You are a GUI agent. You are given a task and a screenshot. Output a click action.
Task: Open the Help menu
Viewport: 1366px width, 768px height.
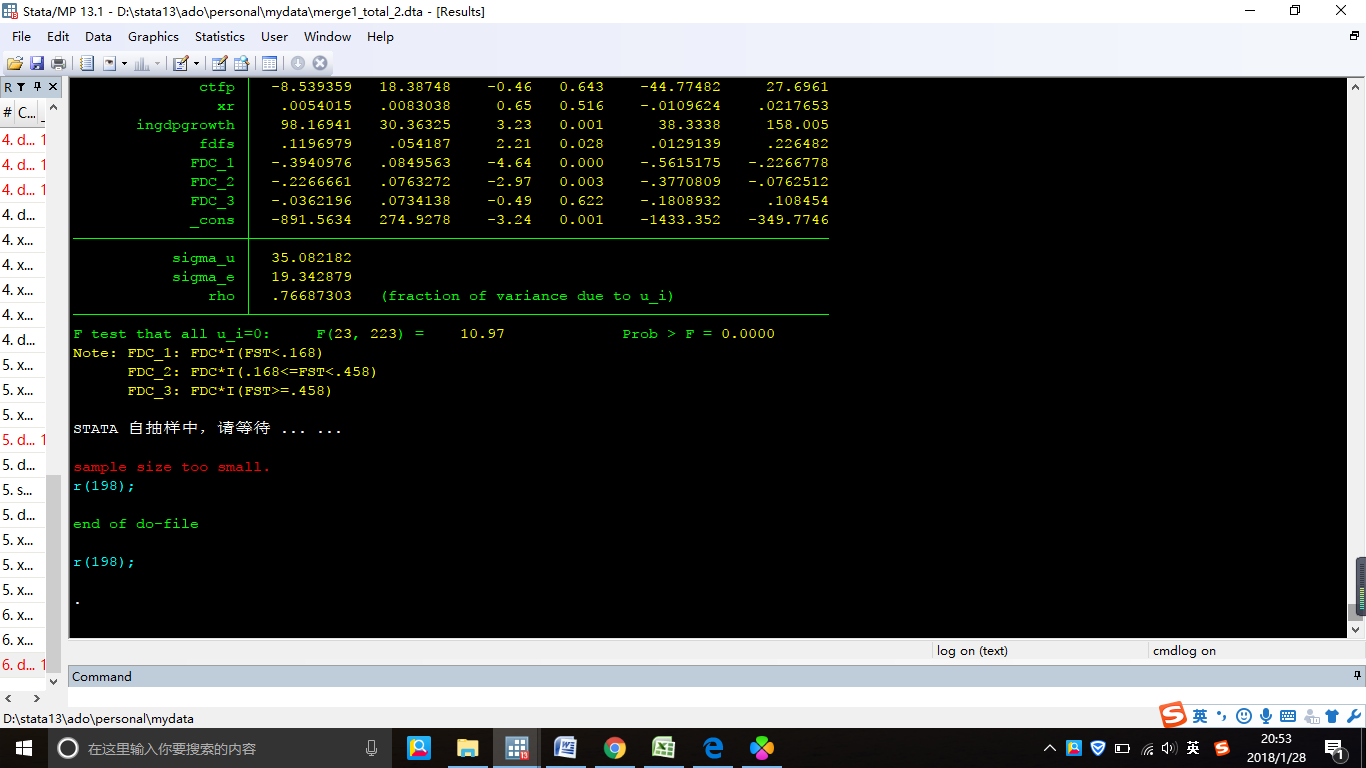click(380, 36)
